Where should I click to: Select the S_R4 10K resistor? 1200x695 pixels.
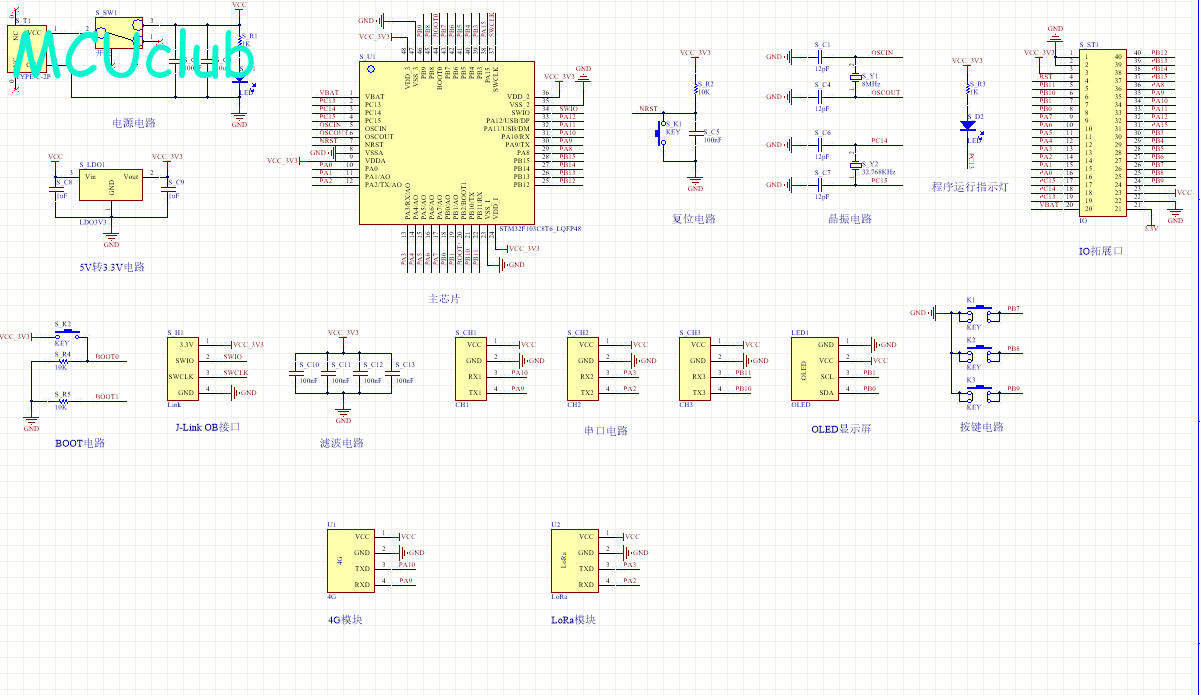coord(63,361)
